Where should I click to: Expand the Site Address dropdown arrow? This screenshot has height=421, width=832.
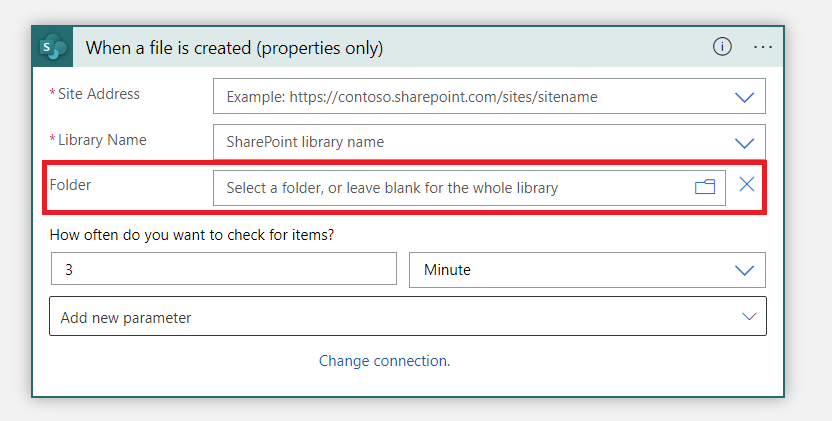[744, 97]
